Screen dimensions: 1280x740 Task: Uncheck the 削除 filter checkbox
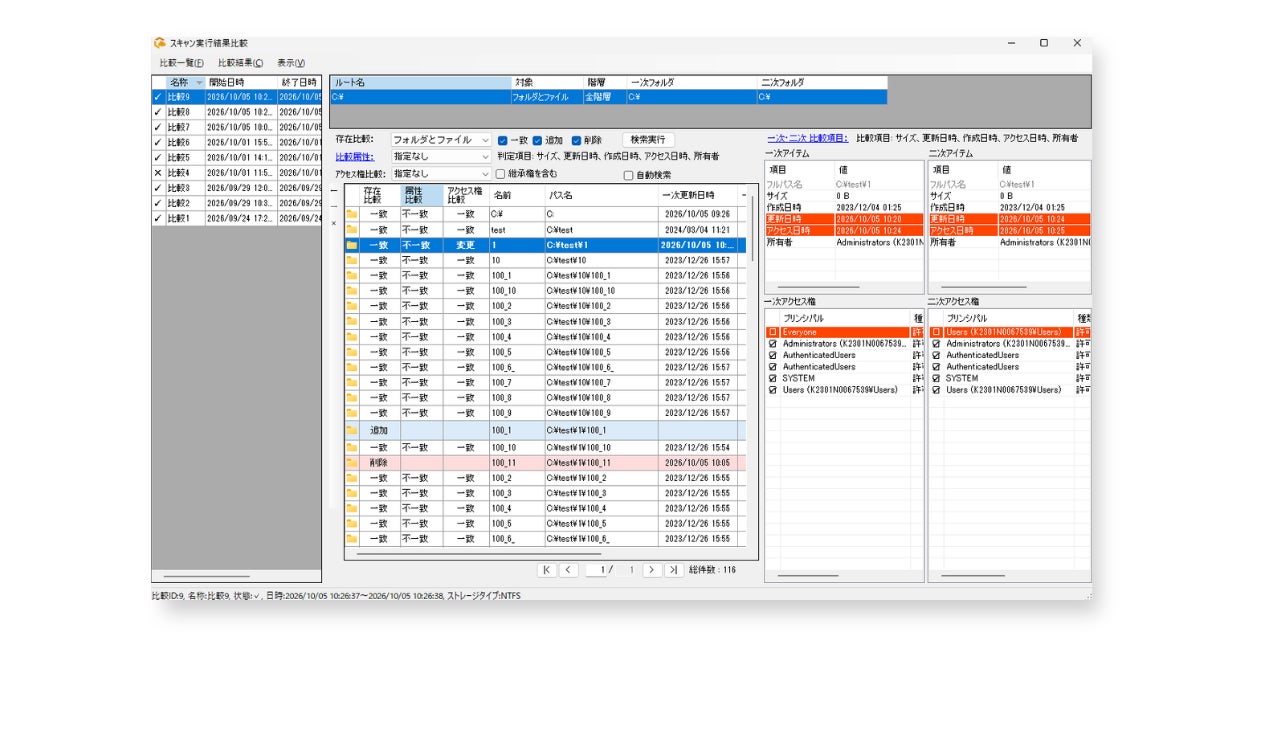coord(577,140)
